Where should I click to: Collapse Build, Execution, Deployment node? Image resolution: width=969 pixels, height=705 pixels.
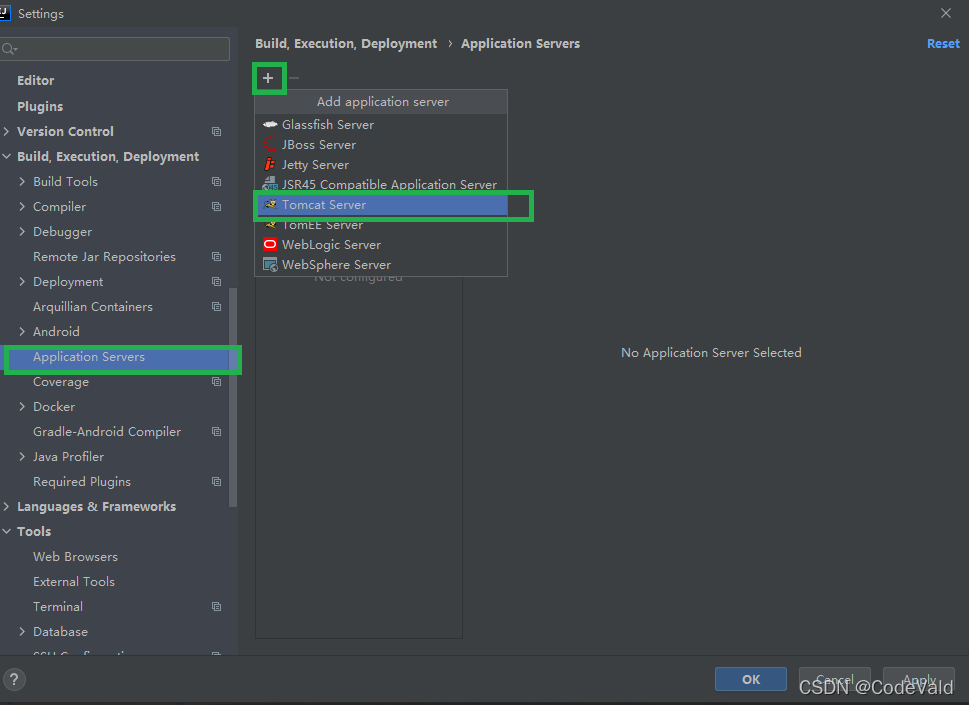pos(6,156)
